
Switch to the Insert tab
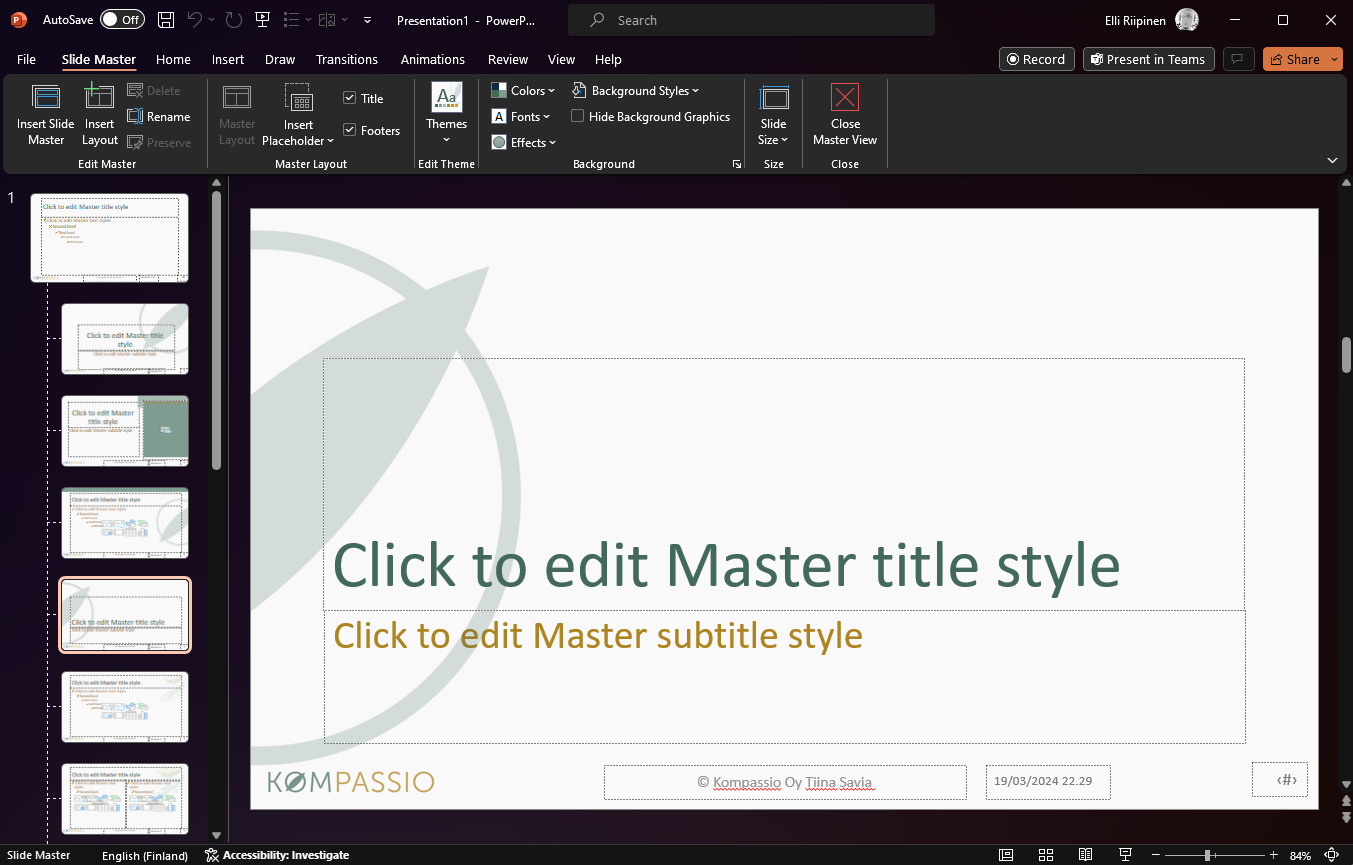[x=228, y=59]
